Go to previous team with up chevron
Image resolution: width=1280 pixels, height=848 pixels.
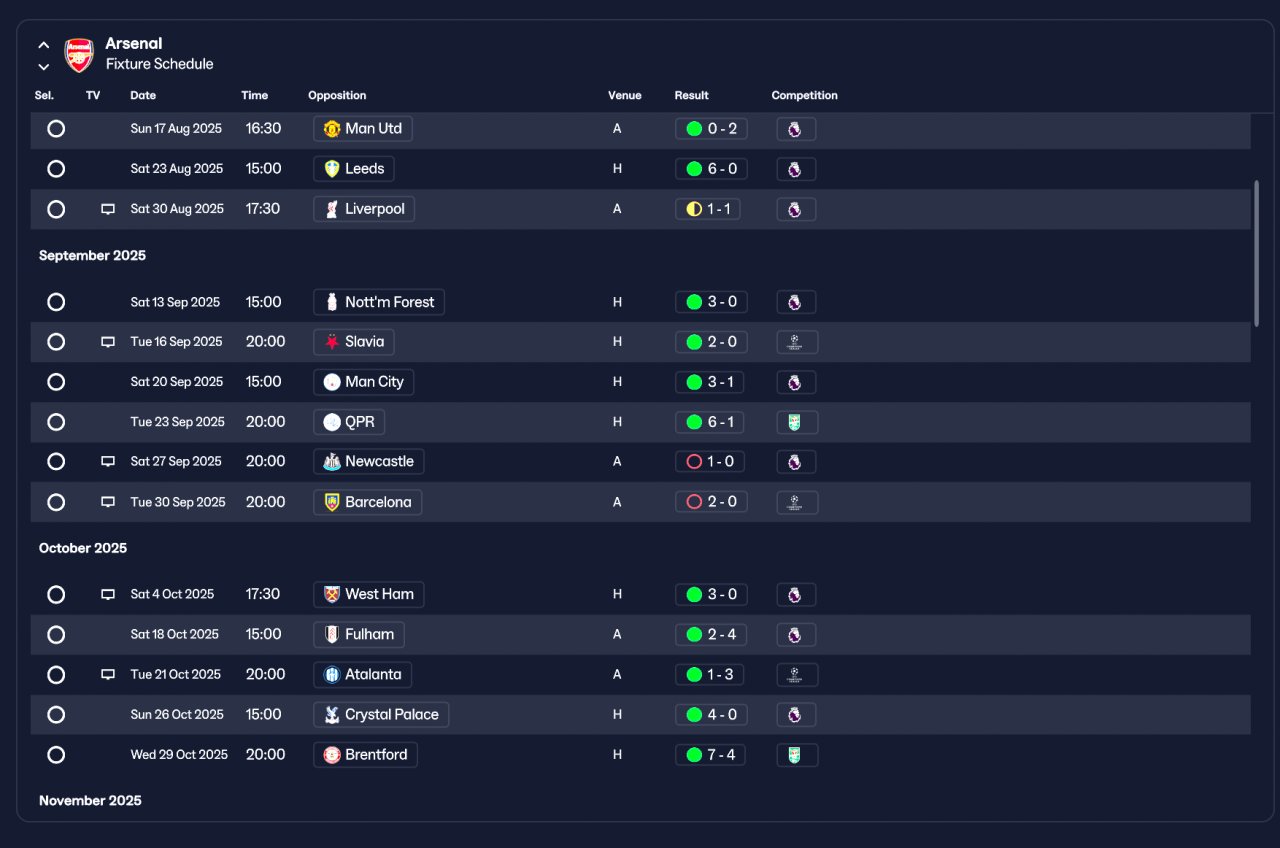pyautogui.click(x=44, y=45)
